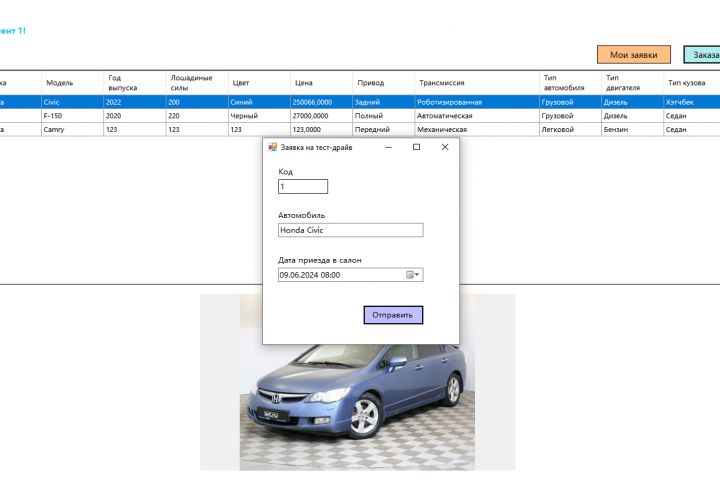Click the Задний drive cell
720x480 pixels.
point(384,102)
